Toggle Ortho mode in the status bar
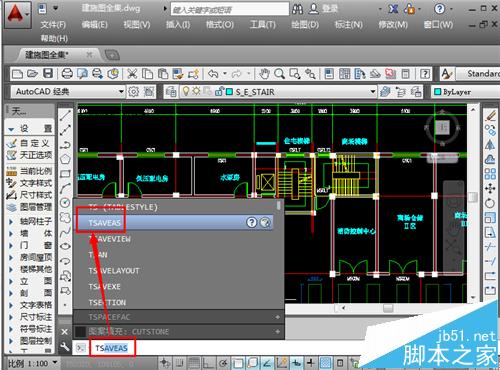 209,363
